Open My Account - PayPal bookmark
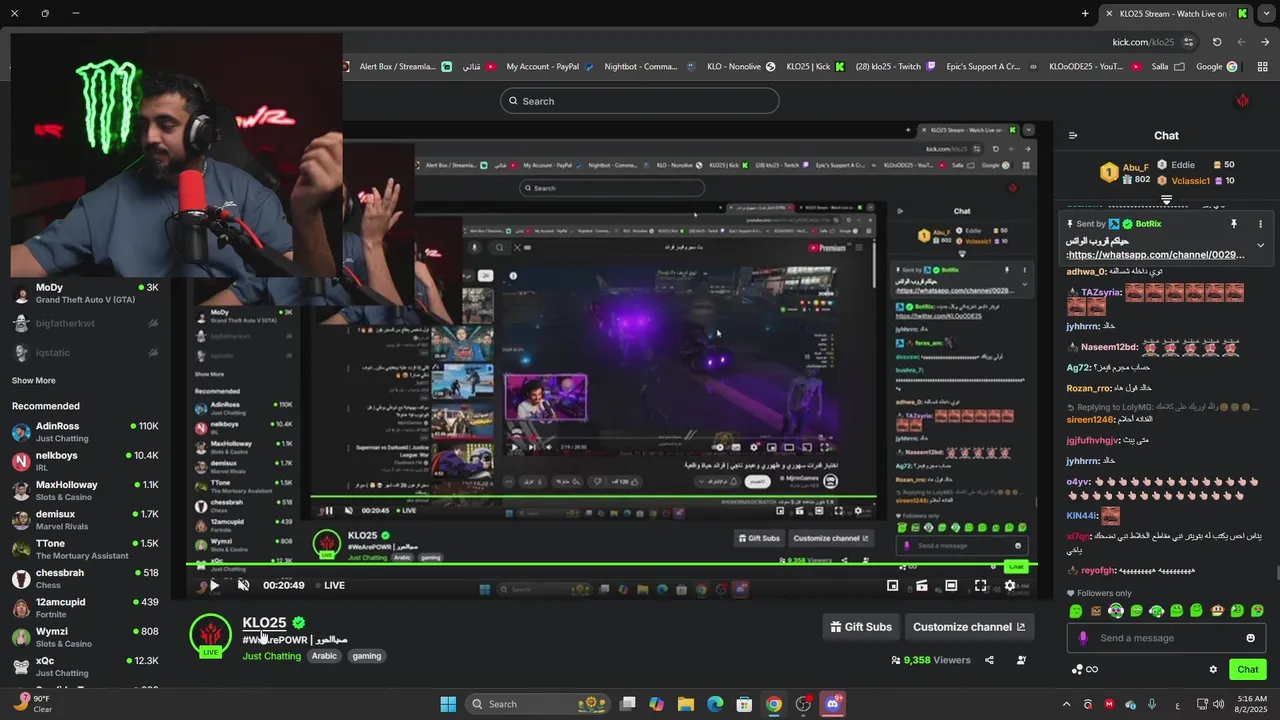 pyautogui.click(x=550, y=67)
